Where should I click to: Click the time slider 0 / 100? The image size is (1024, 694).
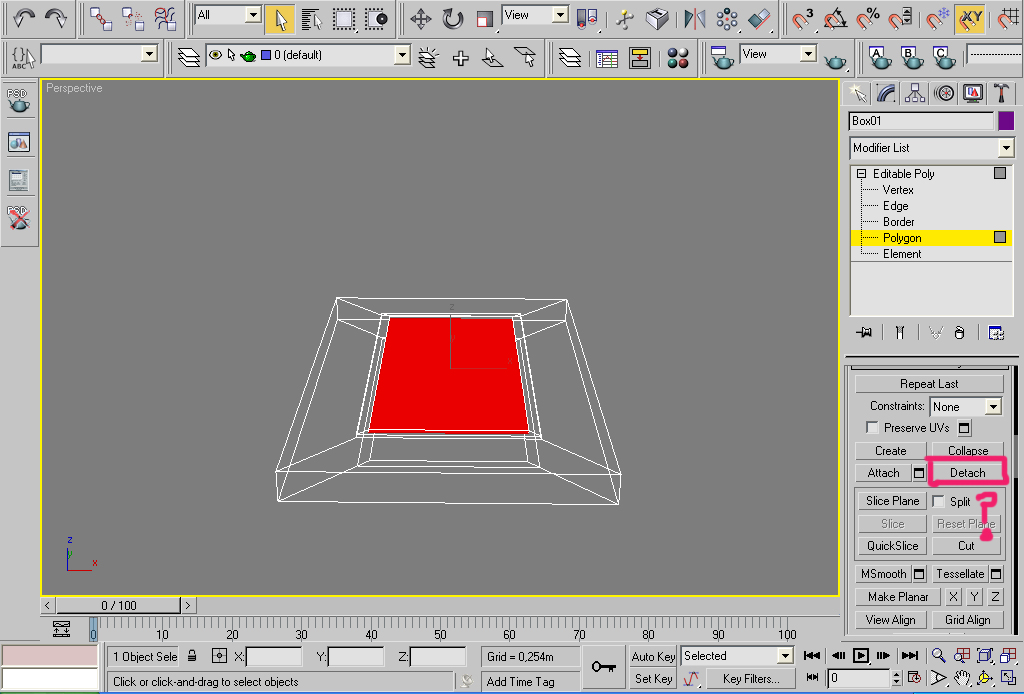(x=119, y=605)
